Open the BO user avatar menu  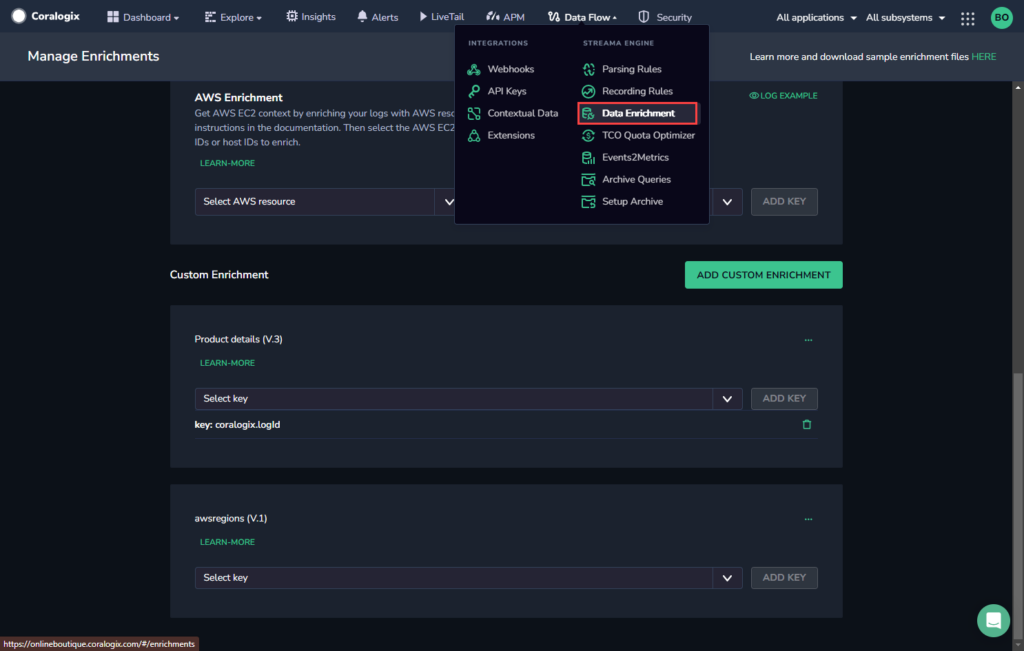click(1001, 18)
